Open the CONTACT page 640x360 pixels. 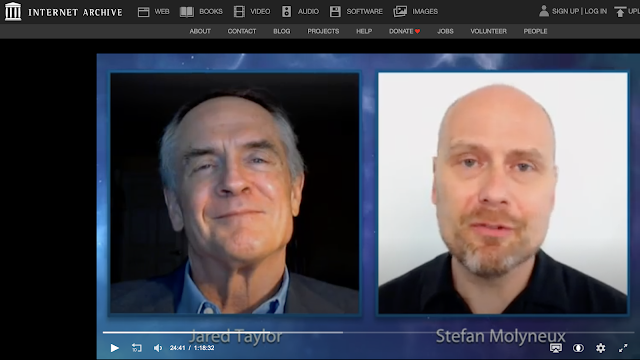242,31
